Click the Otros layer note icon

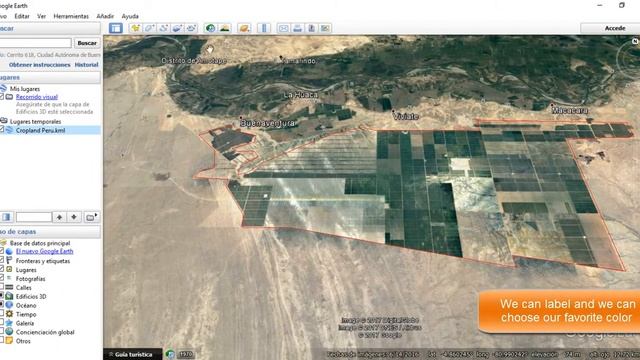9,340
